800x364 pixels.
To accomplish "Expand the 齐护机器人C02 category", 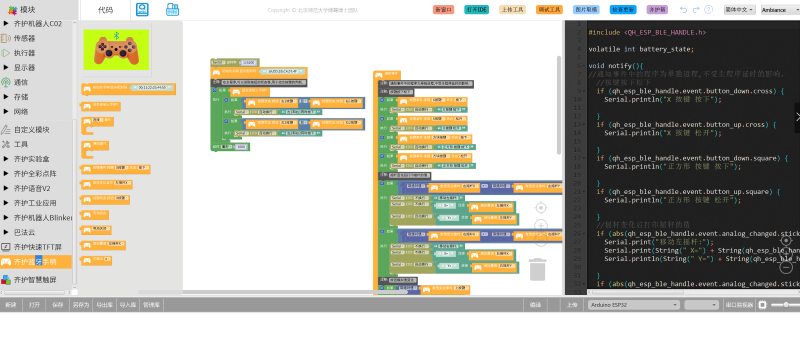I will (x=36, y=23).
